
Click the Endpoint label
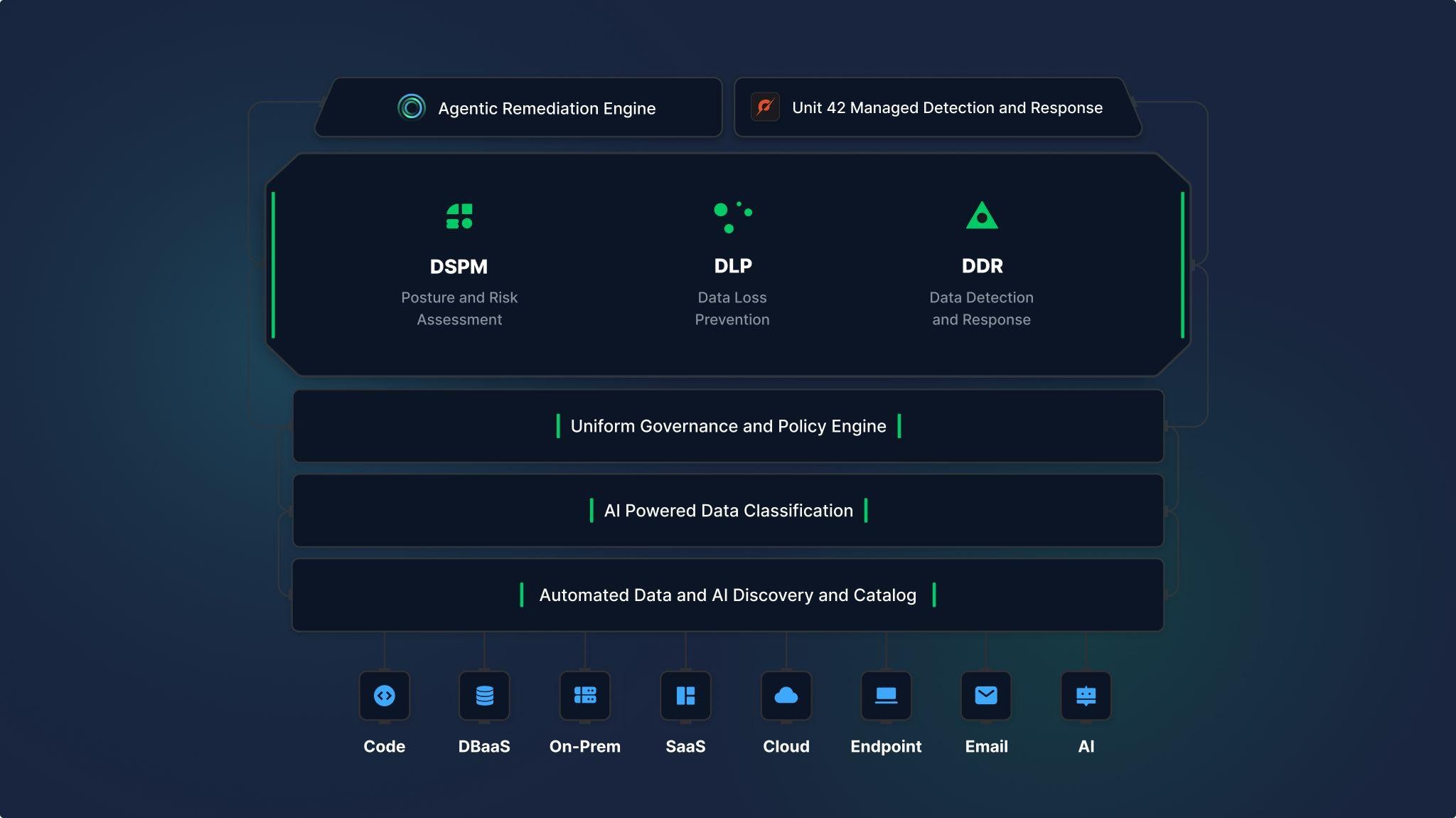(886, 746)
